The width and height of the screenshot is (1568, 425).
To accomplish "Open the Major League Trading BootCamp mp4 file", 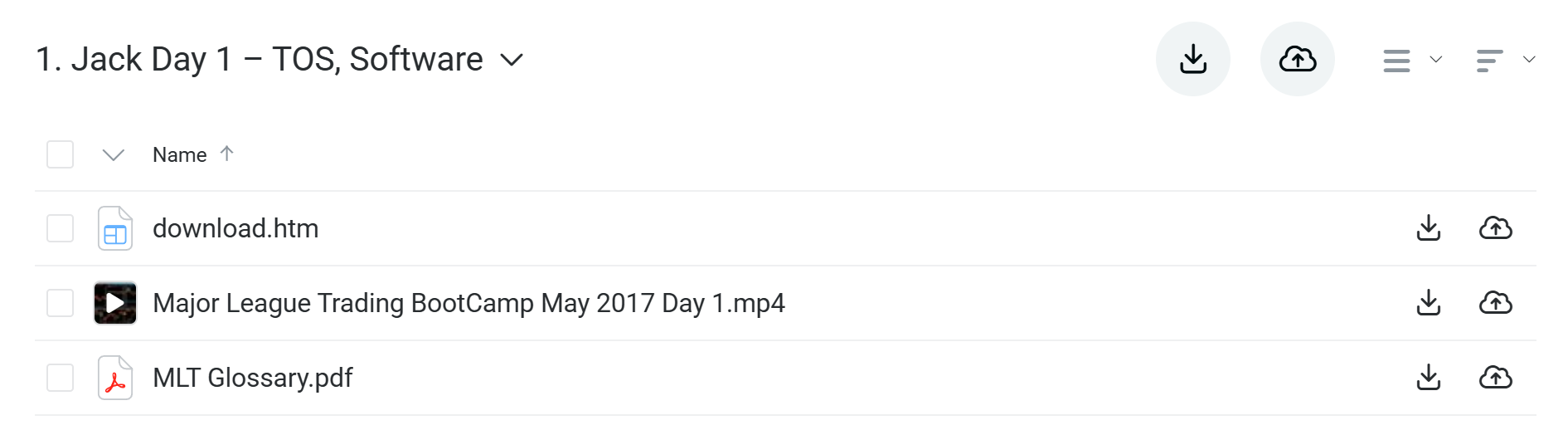I will pyautogui.click(x=468, y=303).
